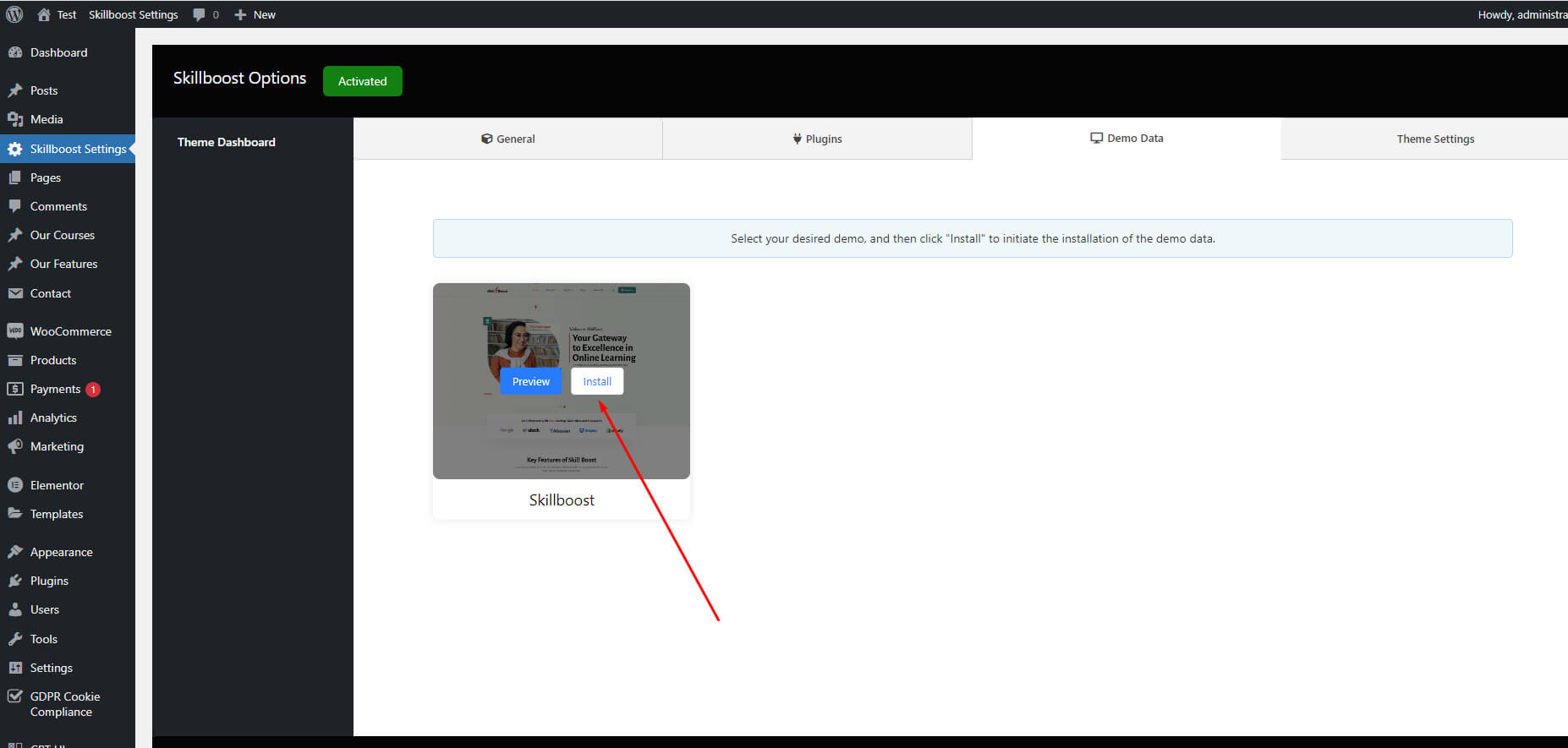Click the Pages icon in sidebar
Screen dimensions: 1568x748
[15, 177]
